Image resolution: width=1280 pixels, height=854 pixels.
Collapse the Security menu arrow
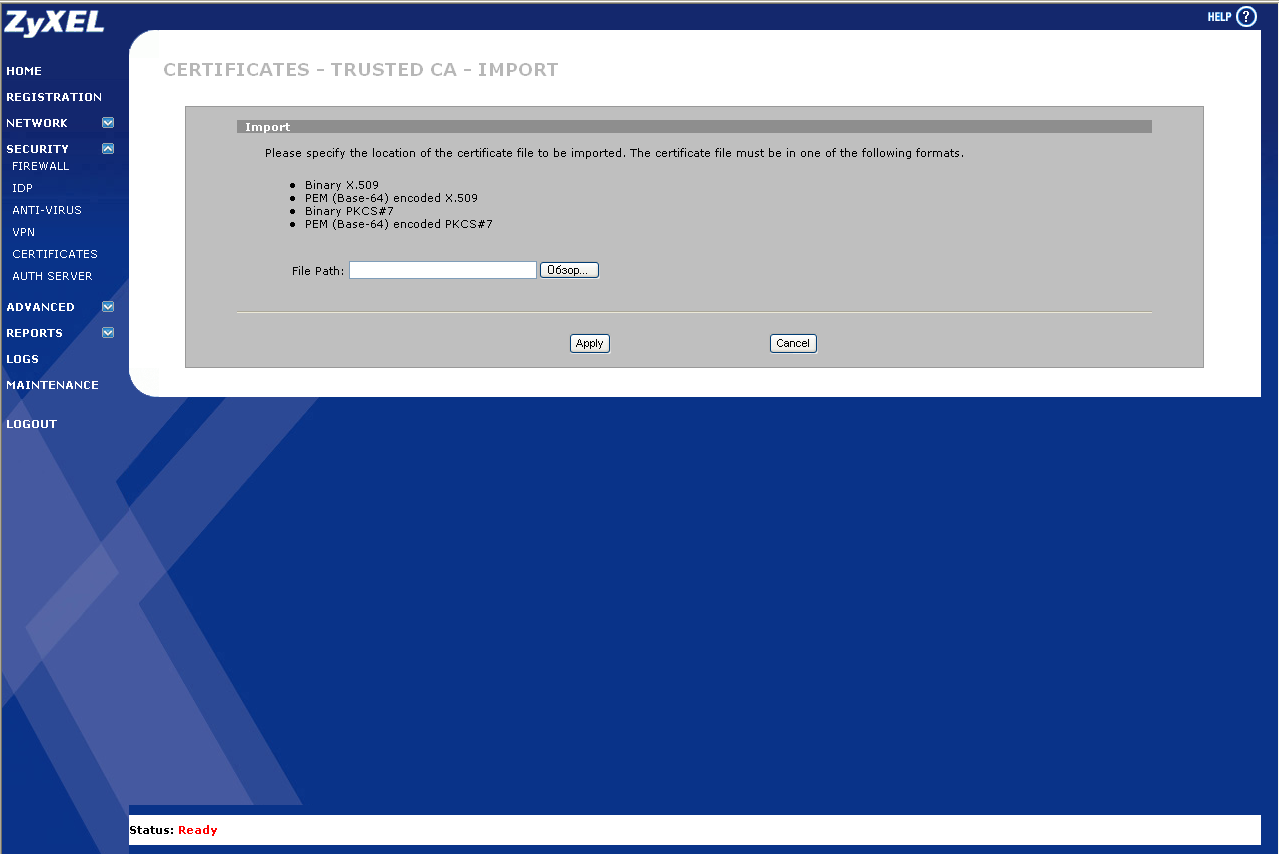(108, 149)
